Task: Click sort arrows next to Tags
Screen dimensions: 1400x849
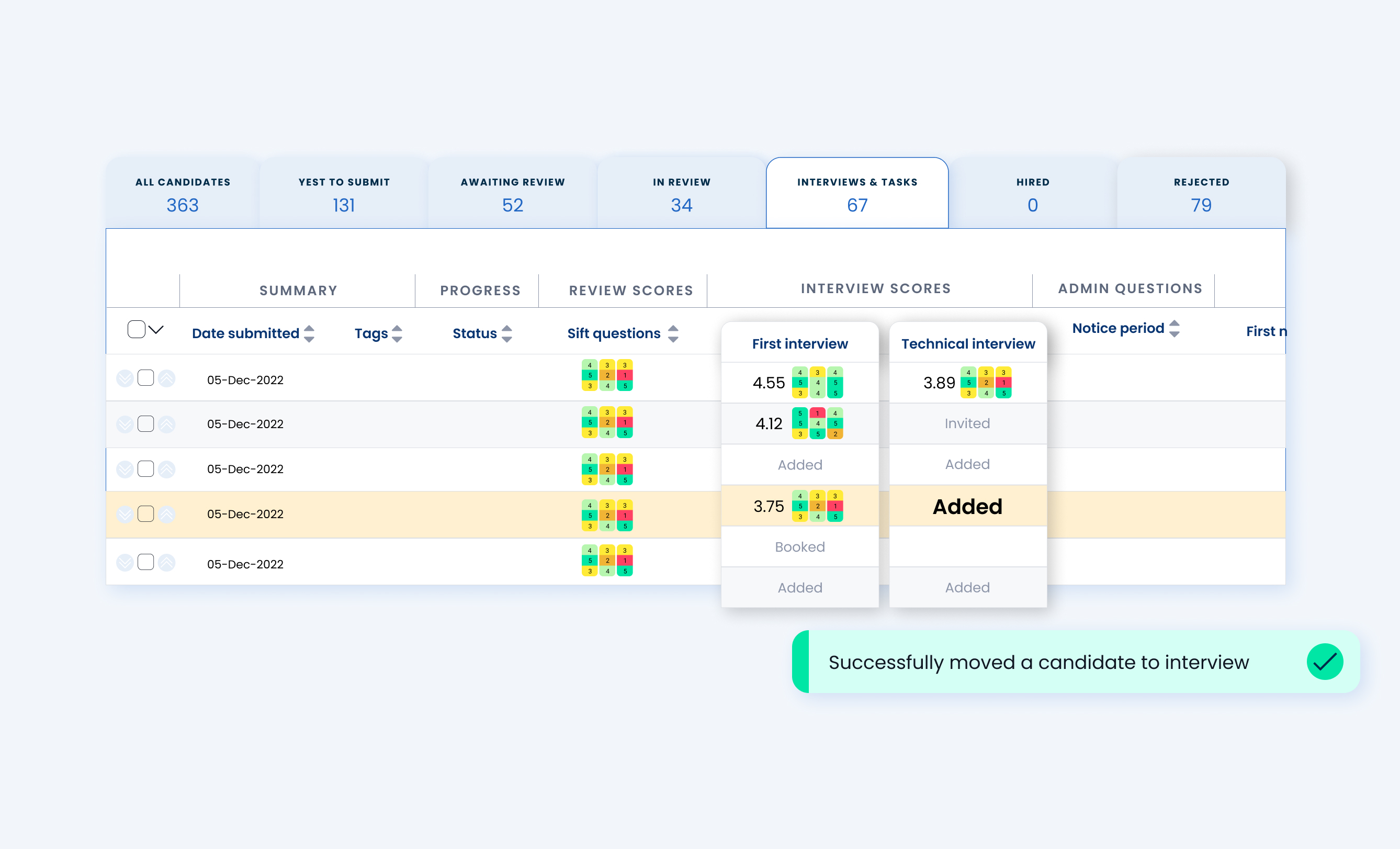Action: [397, 333]
